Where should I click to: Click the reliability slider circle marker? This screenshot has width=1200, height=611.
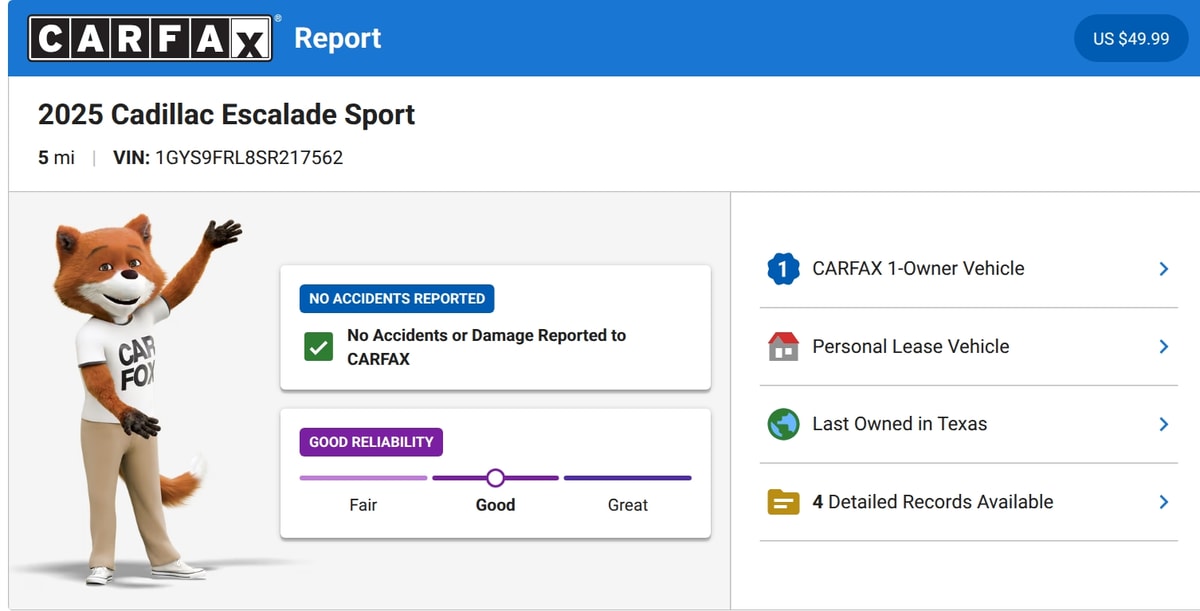[x=495, y=478]
